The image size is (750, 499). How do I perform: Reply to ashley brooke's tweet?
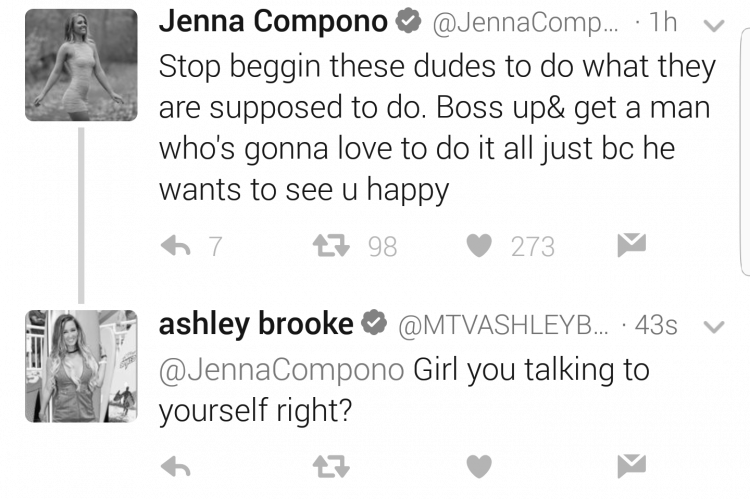tap(176, 466)
